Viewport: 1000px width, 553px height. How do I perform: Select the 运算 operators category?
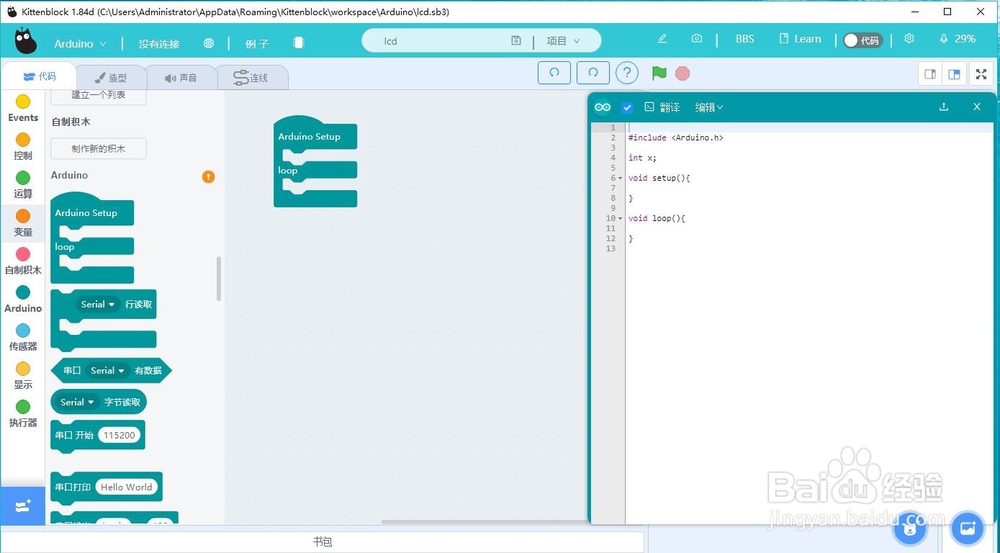[x=23, y=185]
